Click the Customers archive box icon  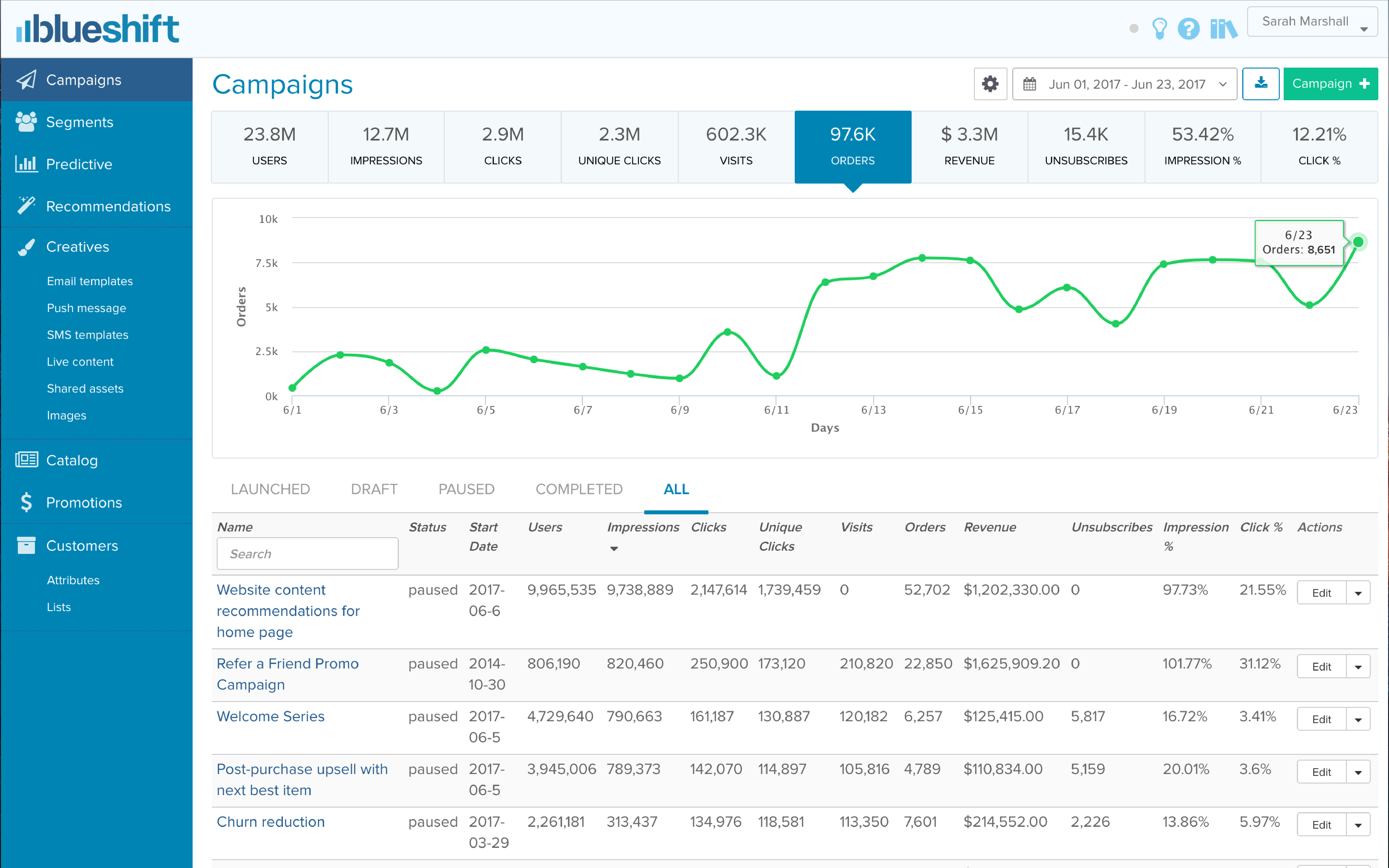coord(26,545)
